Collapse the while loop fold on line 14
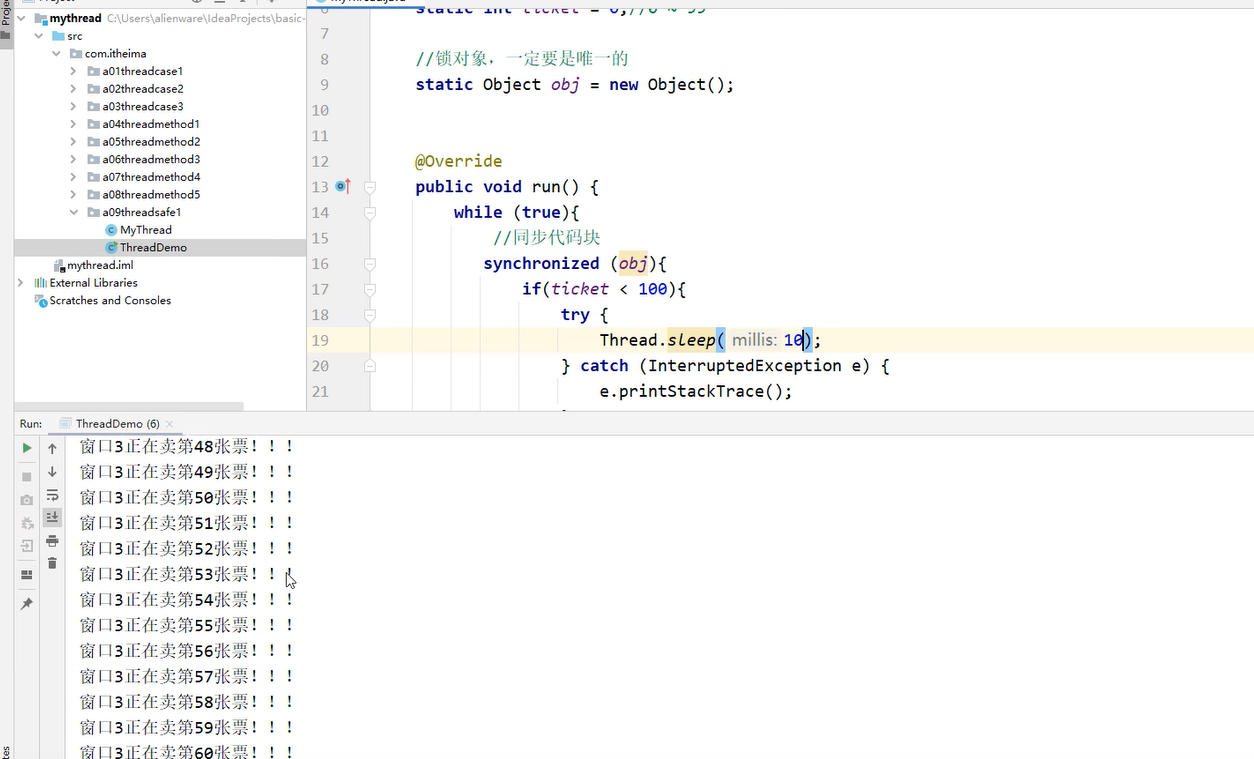The height and width of the screenshot is (759, 1254). pos(370,212)
